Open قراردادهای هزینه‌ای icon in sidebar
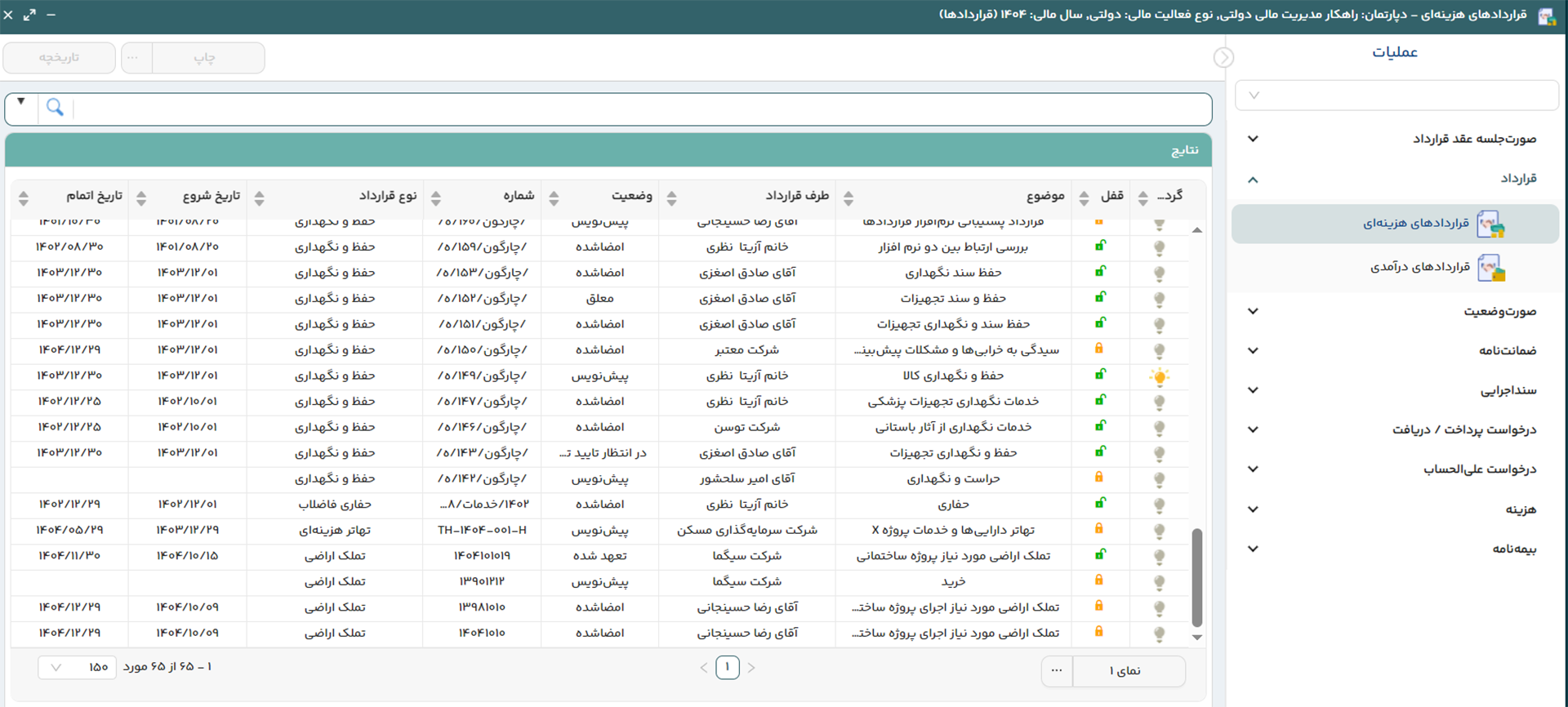1568x707 pixels. click(x=1490, y=224)
